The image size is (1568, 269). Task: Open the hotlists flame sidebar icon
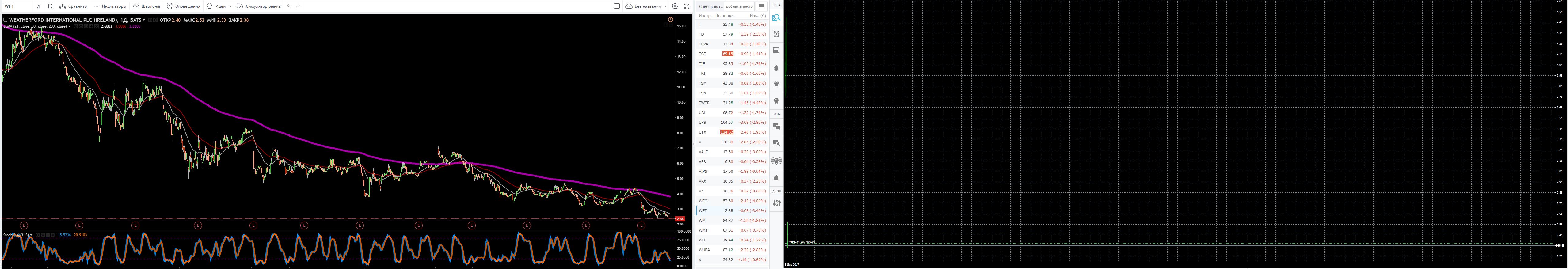tap(776, 67)
